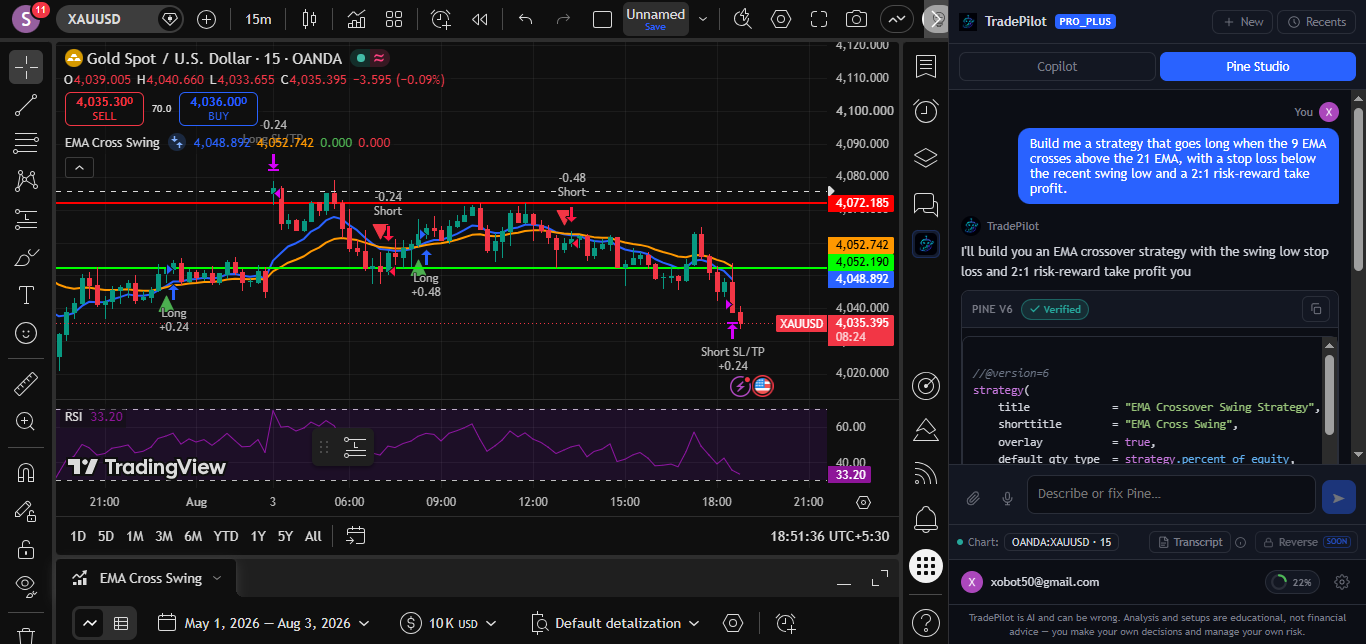Toggle market status indicator beside chart title
Image resolution: width=1366 pixels, height=644 pixels.
click(360, 59)
